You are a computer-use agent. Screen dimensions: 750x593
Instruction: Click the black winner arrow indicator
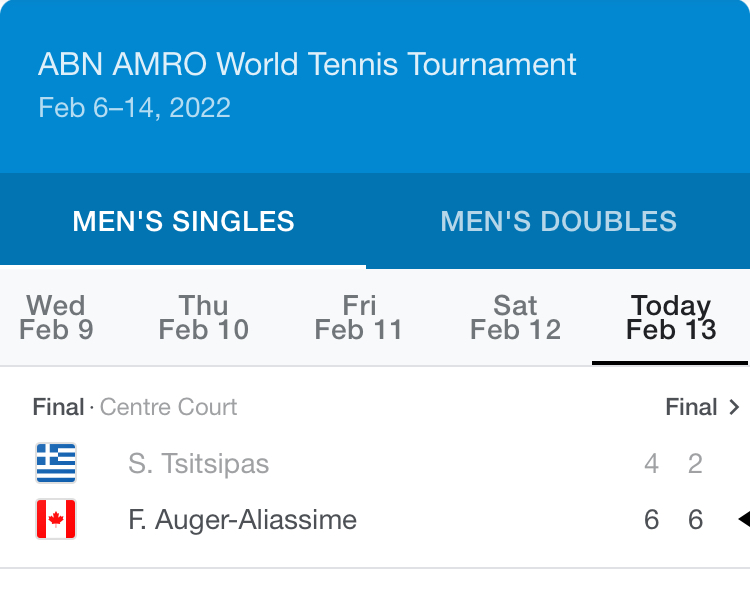[x=743, y=519]
